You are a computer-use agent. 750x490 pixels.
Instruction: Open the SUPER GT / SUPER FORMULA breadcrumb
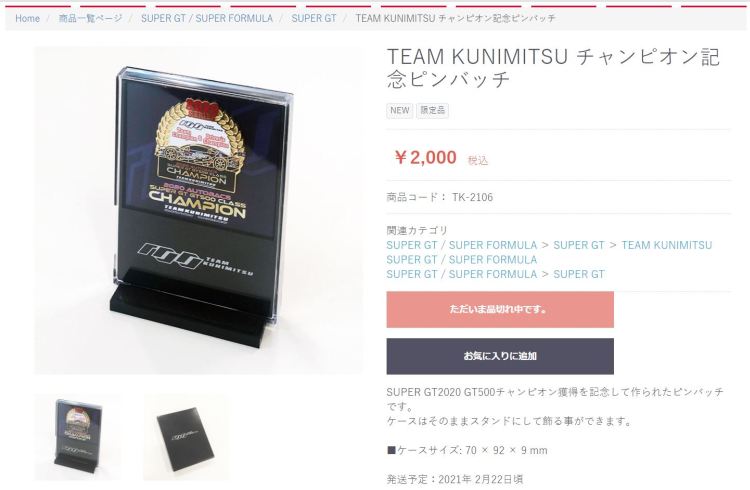coord(207,18)
